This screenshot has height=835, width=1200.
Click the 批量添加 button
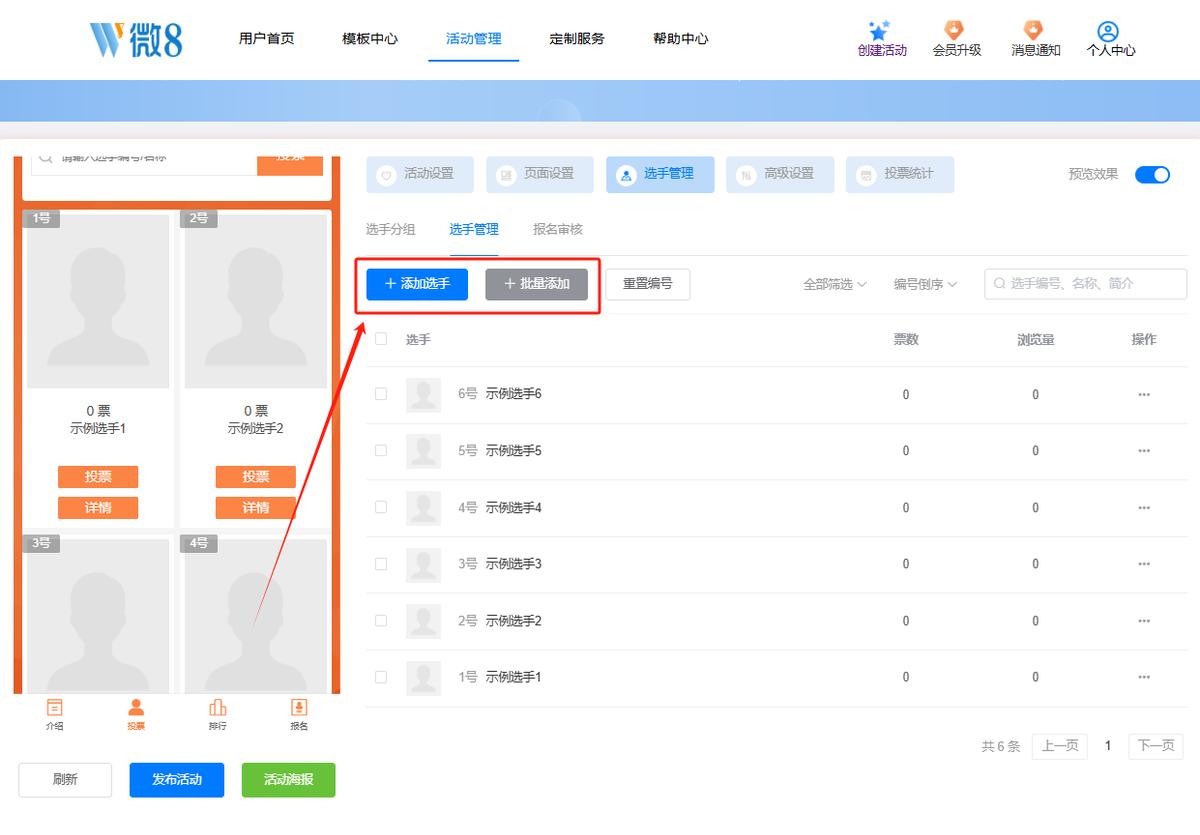537,284
